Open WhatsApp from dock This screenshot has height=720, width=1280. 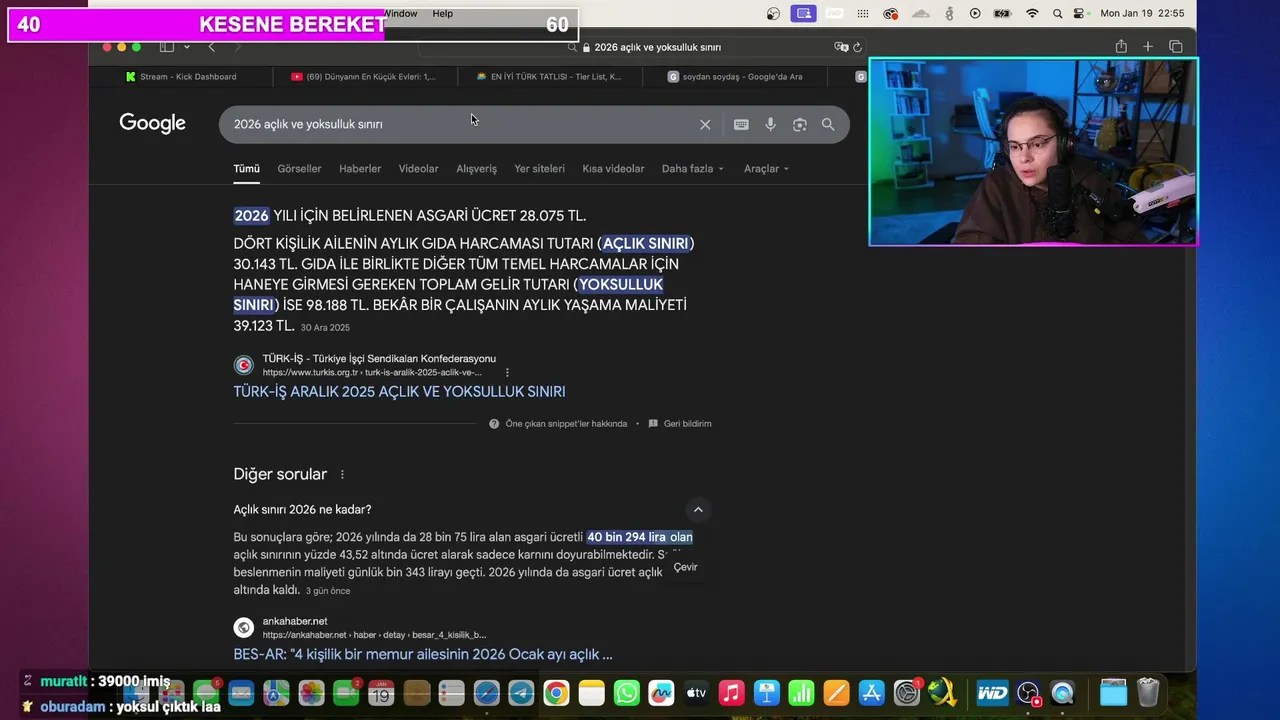tap(626, 692)
